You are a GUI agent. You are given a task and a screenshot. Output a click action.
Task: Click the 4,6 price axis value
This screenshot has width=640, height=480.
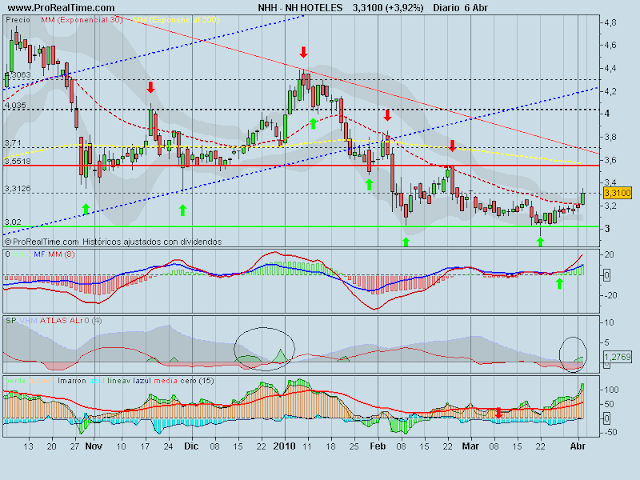click(611, 45)
